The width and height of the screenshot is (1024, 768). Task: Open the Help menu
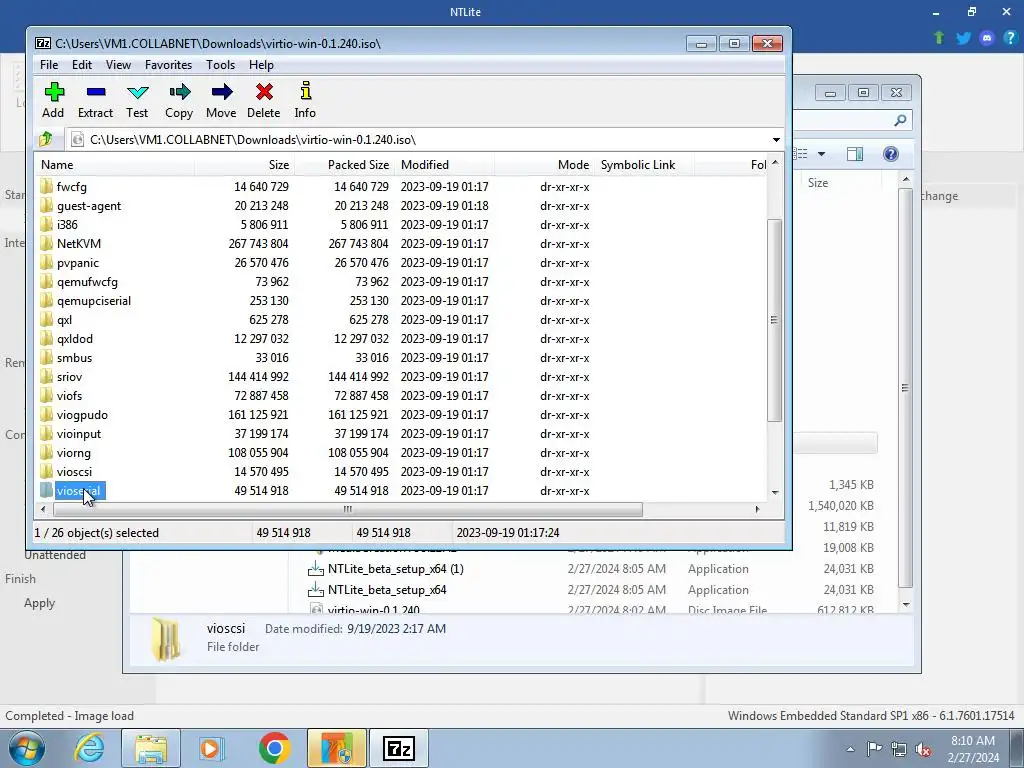pyautogui.click(x=261, y=65)
